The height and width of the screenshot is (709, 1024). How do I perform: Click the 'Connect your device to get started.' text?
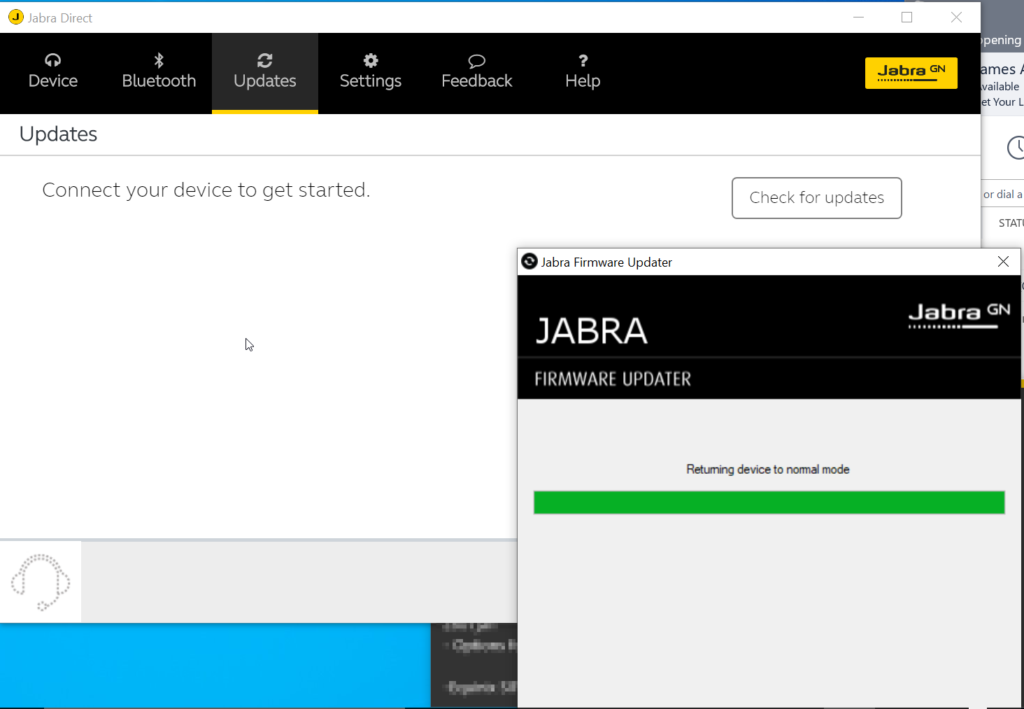206,190
